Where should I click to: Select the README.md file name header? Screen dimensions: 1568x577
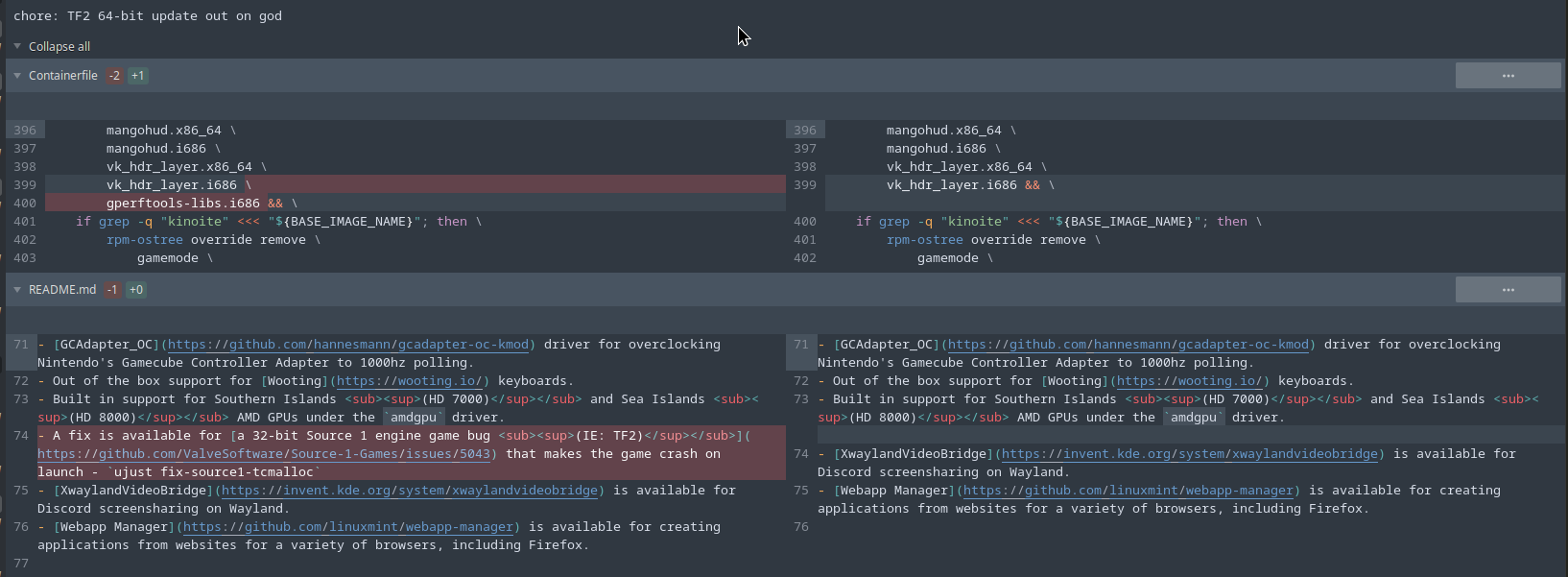coord(62,290)
